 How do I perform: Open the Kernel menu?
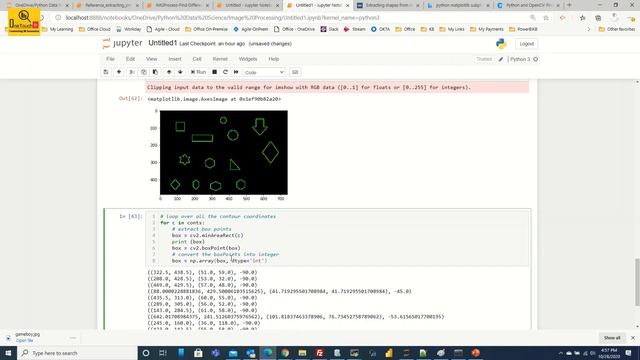pos(220,59)
